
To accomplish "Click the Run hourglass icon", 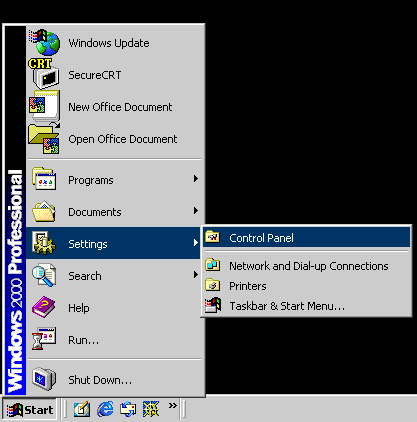I will [44, 339].
